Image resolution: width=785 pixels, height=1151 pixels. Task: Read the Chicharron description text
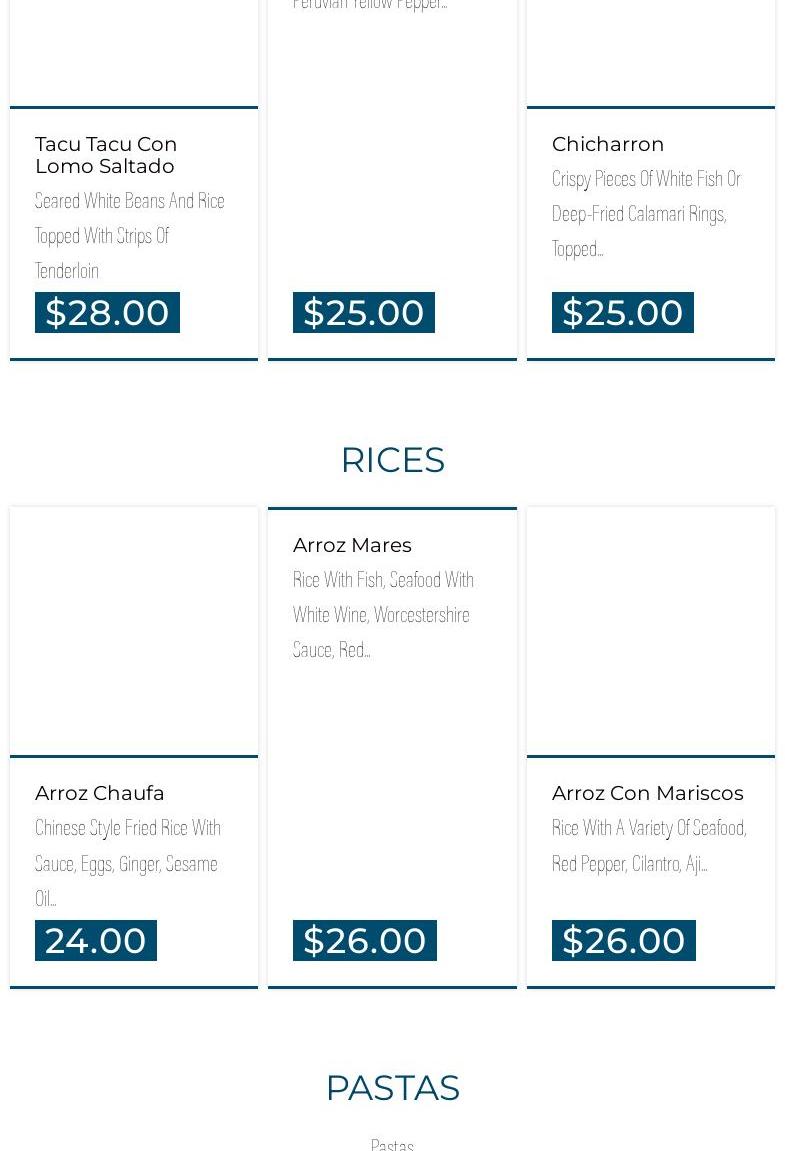point(646,213)
